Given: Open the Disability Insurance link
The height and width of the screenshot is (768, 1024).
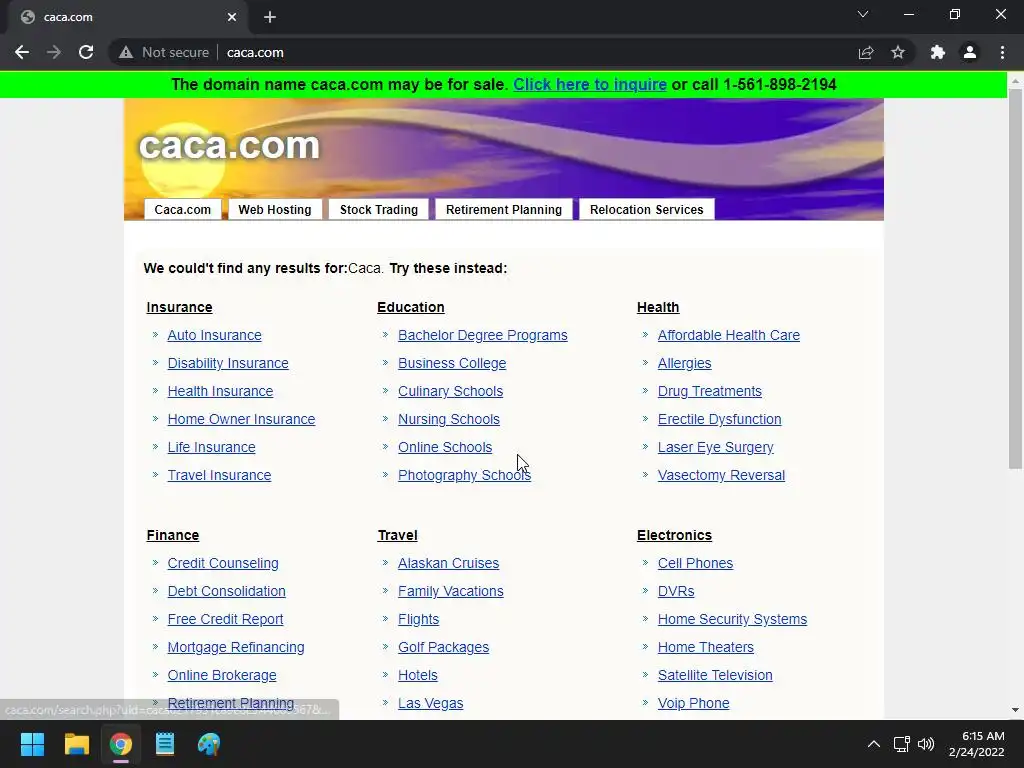Looking at the screenshot, I should 228,363.
